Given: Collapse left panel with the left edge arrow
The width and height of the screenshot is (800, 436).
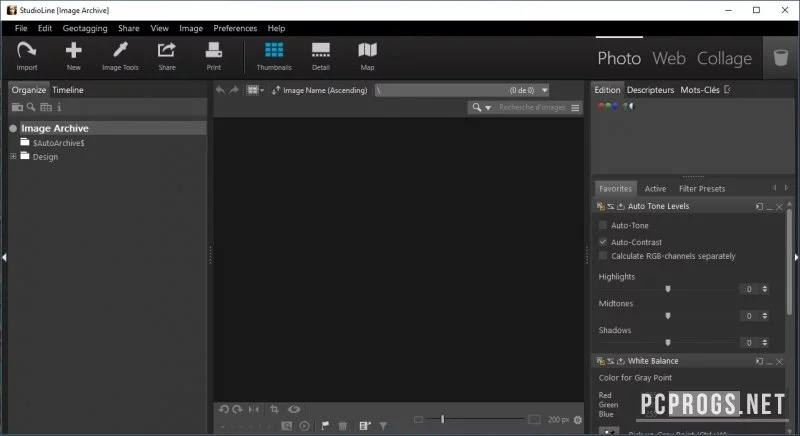Looking at the screenshot, I should click(x=4, y=258).
